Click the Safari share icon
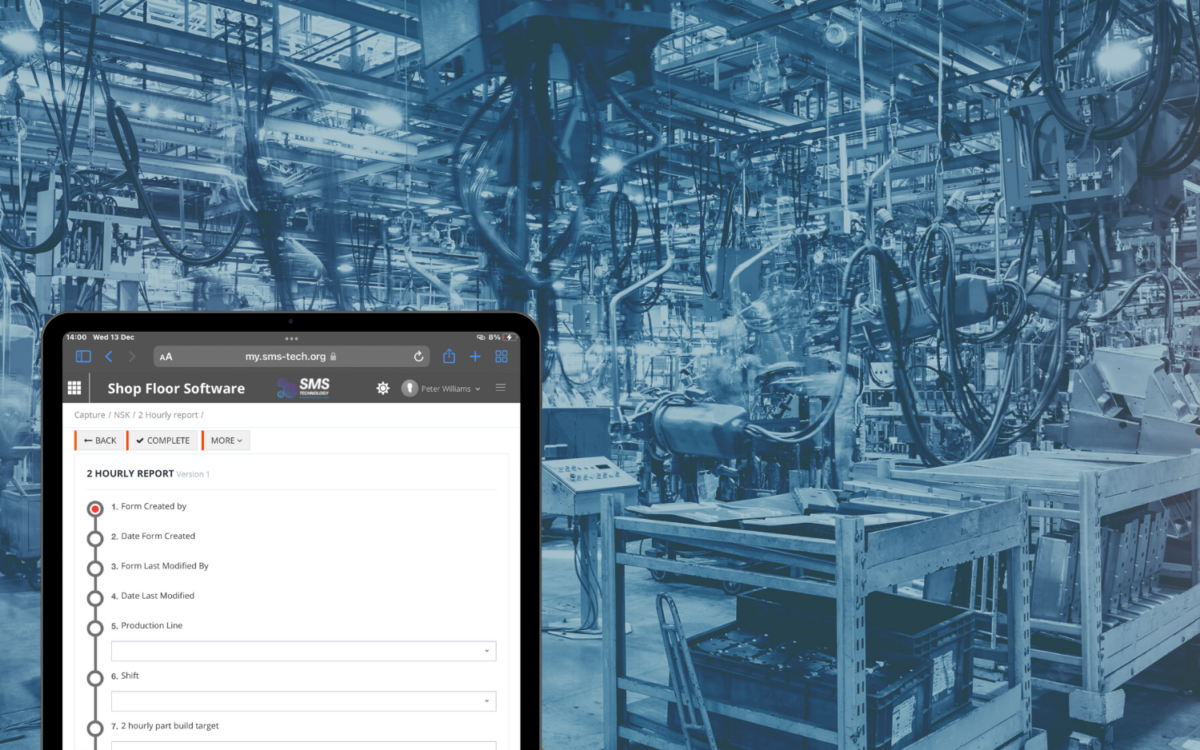The width and height of the screenshot is (1200, 750). [x=448, y=356]
